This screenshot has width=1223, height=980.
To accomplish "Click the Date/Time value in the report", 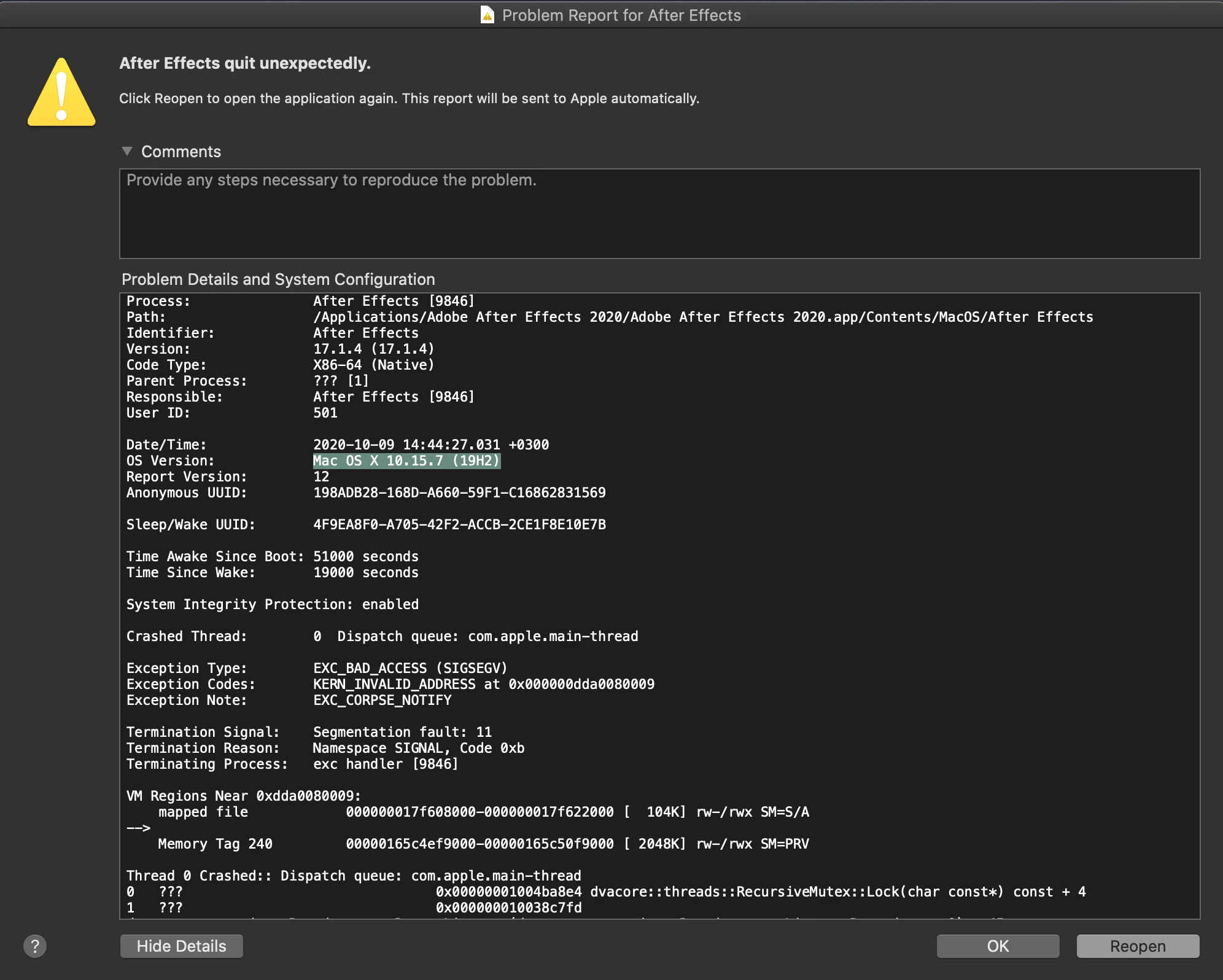I will 430,445.
